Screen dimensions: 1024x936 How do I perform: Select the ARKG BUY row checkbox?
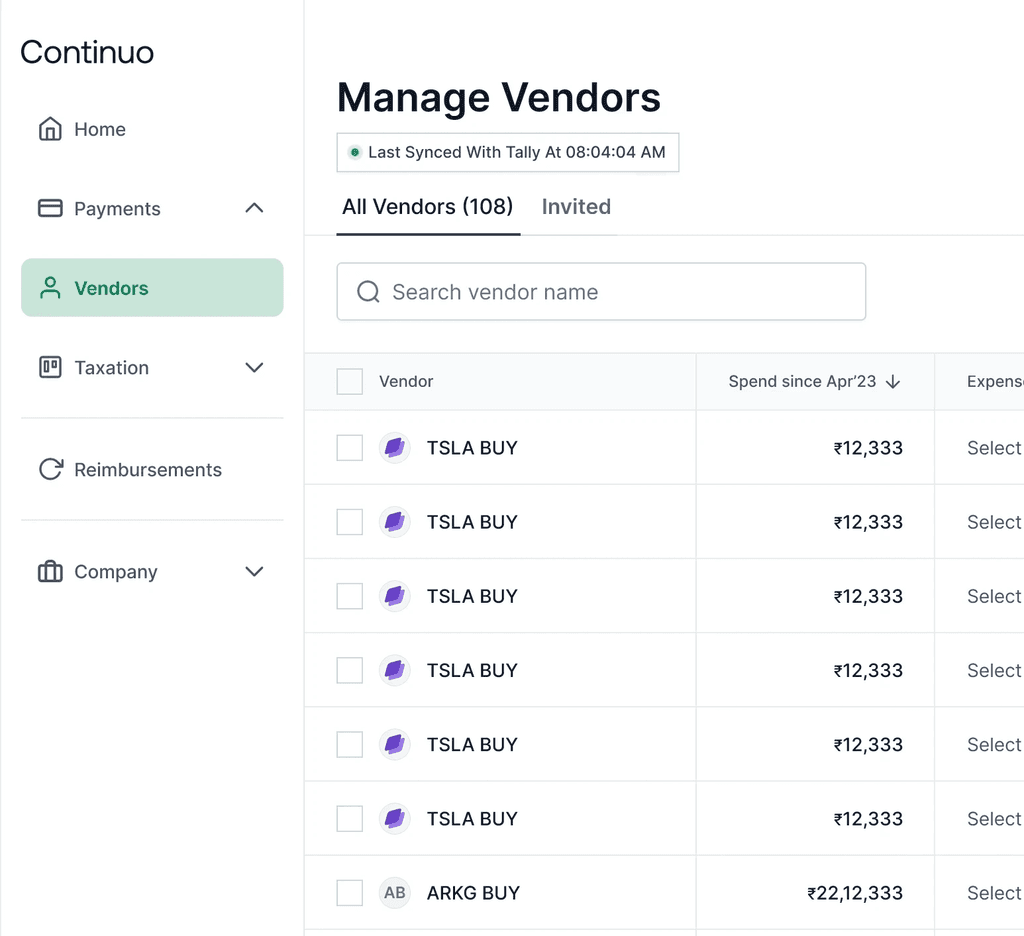(349, 893)
